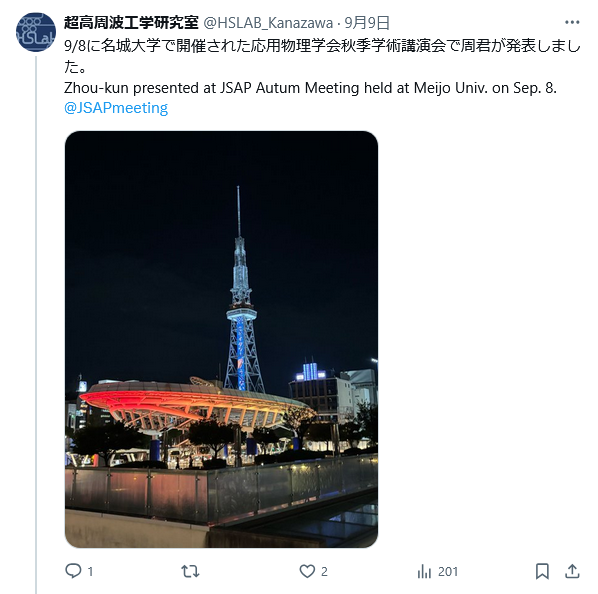Open the @JSAPmeeting mention link
The image size is (598, 594).
click(x=116, y=108)
